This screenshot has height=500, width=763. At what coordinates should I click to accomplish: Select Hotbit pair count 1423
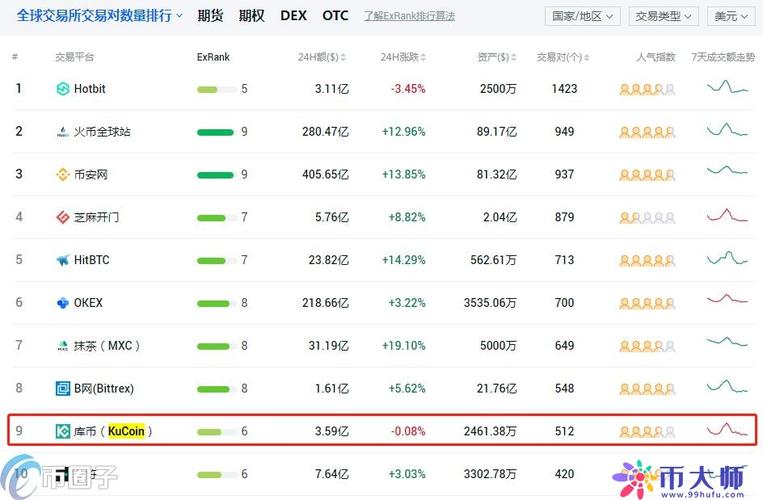click(x=564, y=89)
